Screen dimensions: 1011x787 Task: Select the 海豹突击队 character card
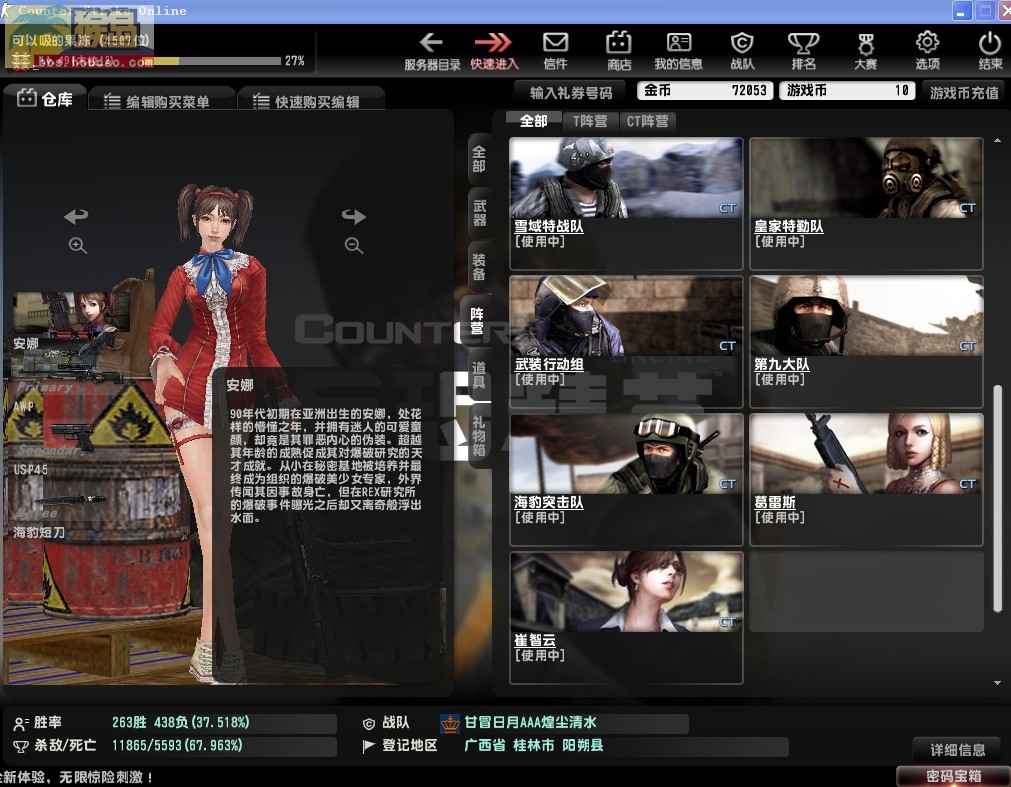tap(626, 480)
